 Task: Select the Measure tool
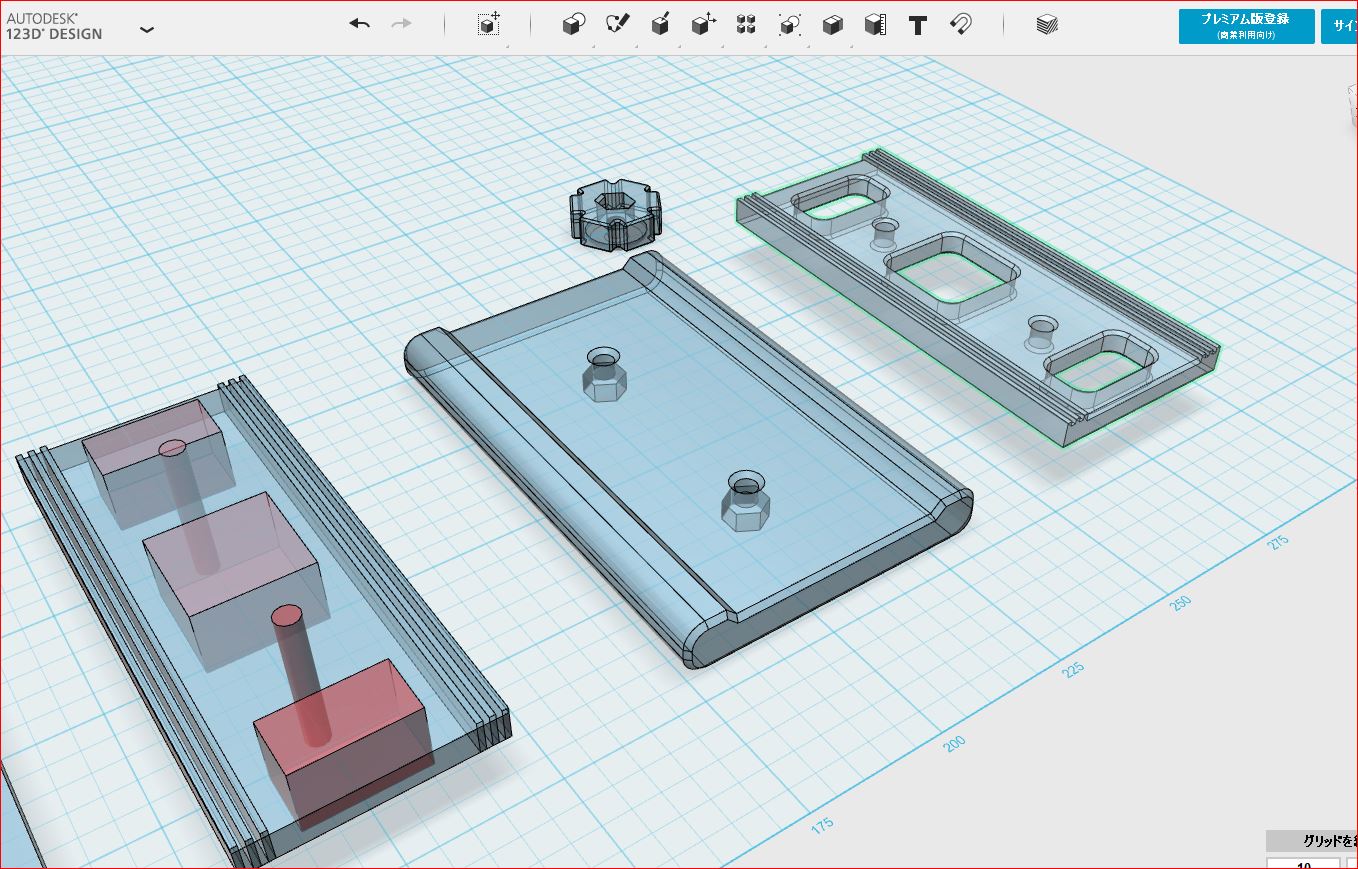point(875,25)
